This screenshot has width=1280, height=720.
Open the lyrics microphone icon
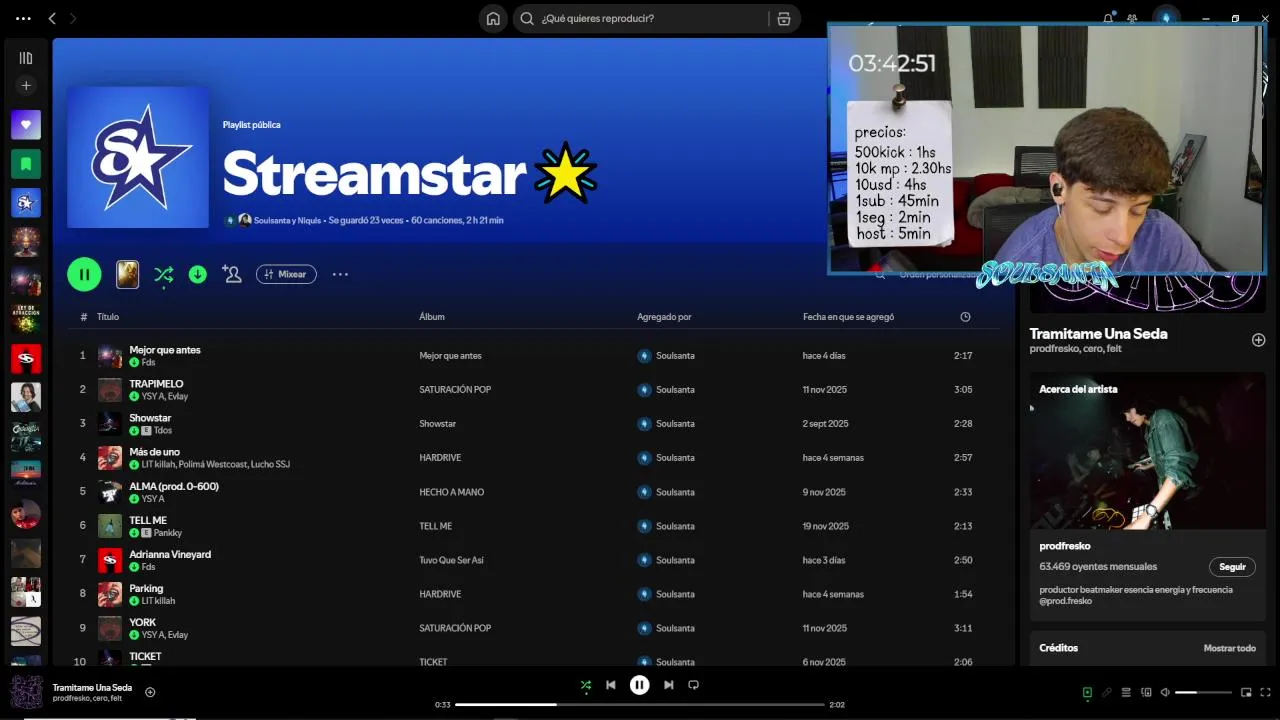(1107, 692)
